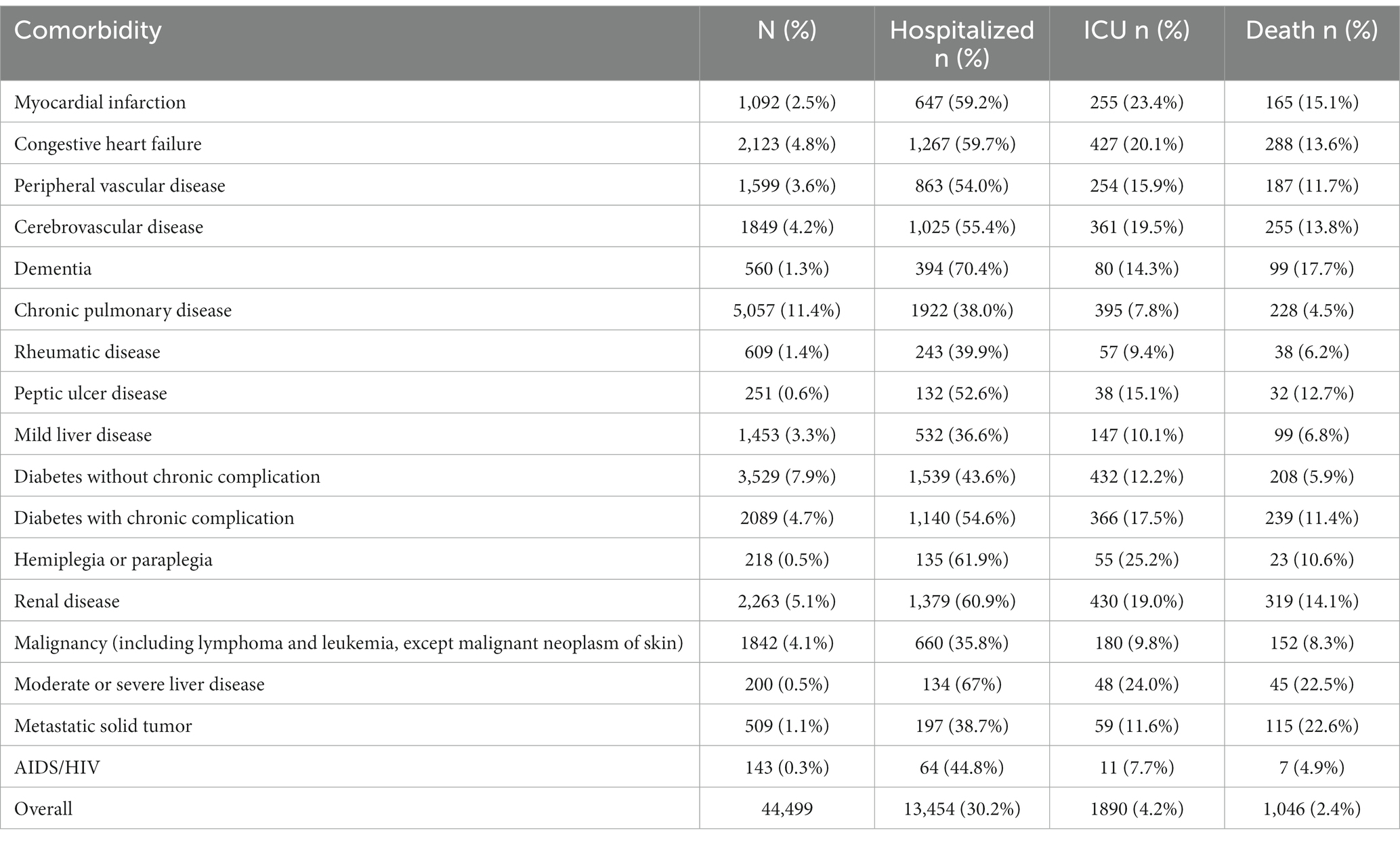
Task: Click the 44,499 overall total cell
Action: pos(786,809)
